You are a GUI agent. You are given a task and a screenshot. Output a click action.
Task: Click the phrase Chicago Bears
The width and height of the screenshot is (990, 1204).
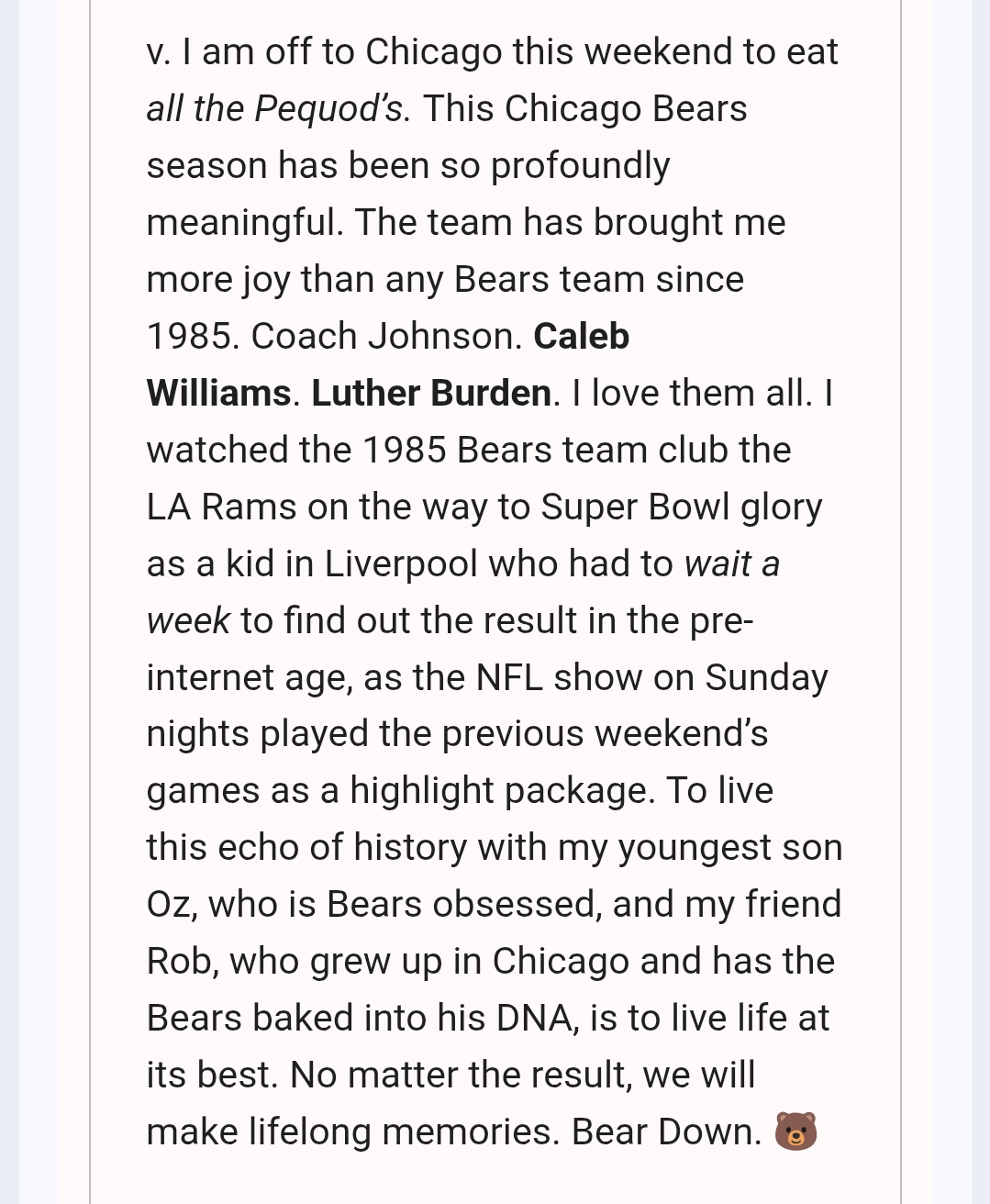coord(625,108)
